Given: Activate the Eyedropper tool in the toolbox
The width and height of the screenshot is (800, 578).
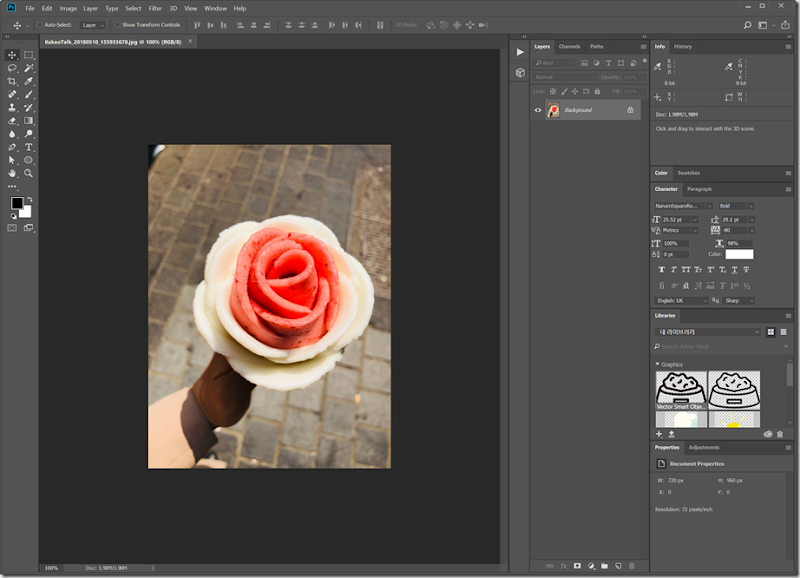Looking at the screenshot, I should (x=29, y=81).
